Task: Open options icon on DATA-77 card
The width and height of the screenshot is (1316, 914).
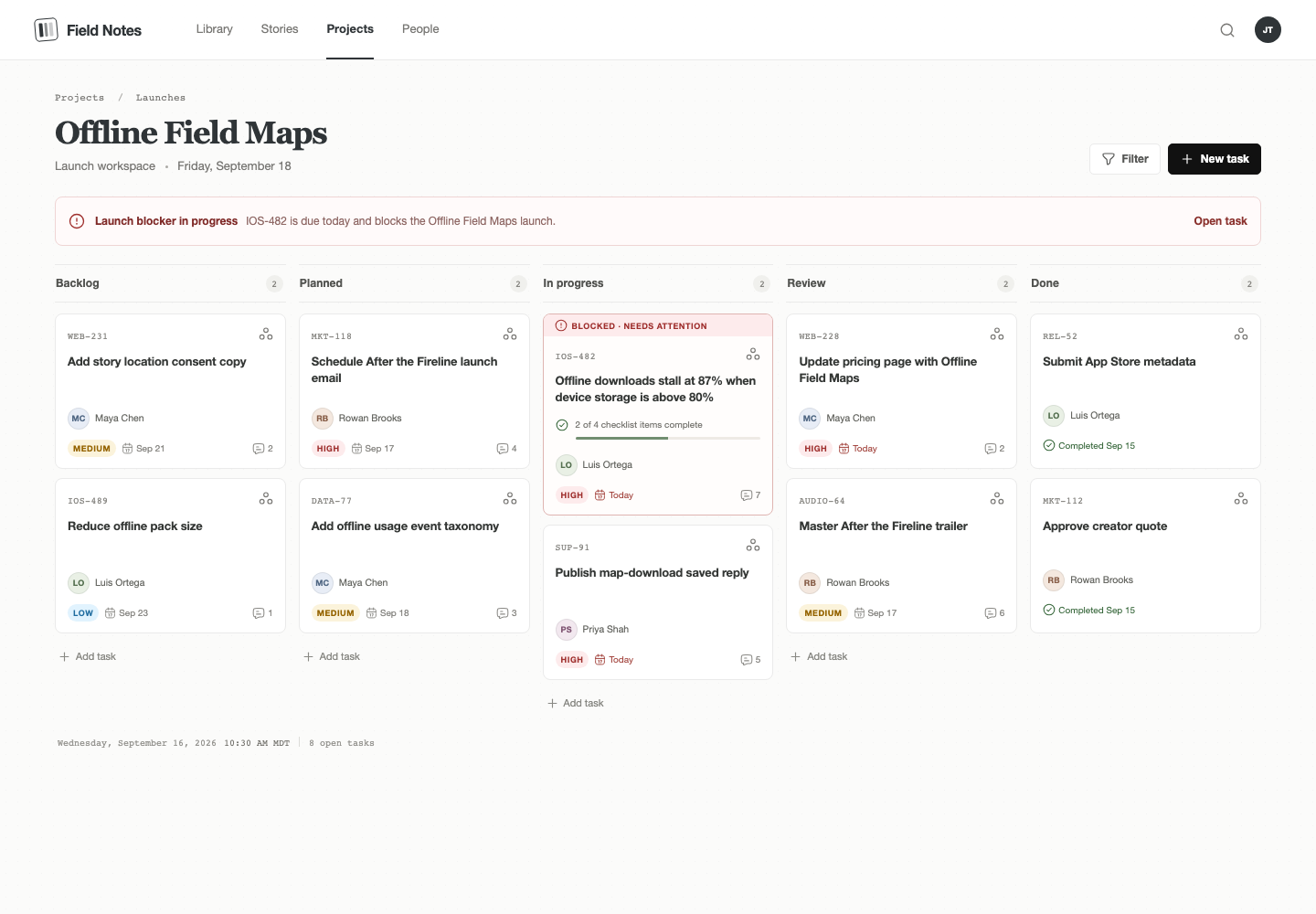Action: click(x=510, y=499)
